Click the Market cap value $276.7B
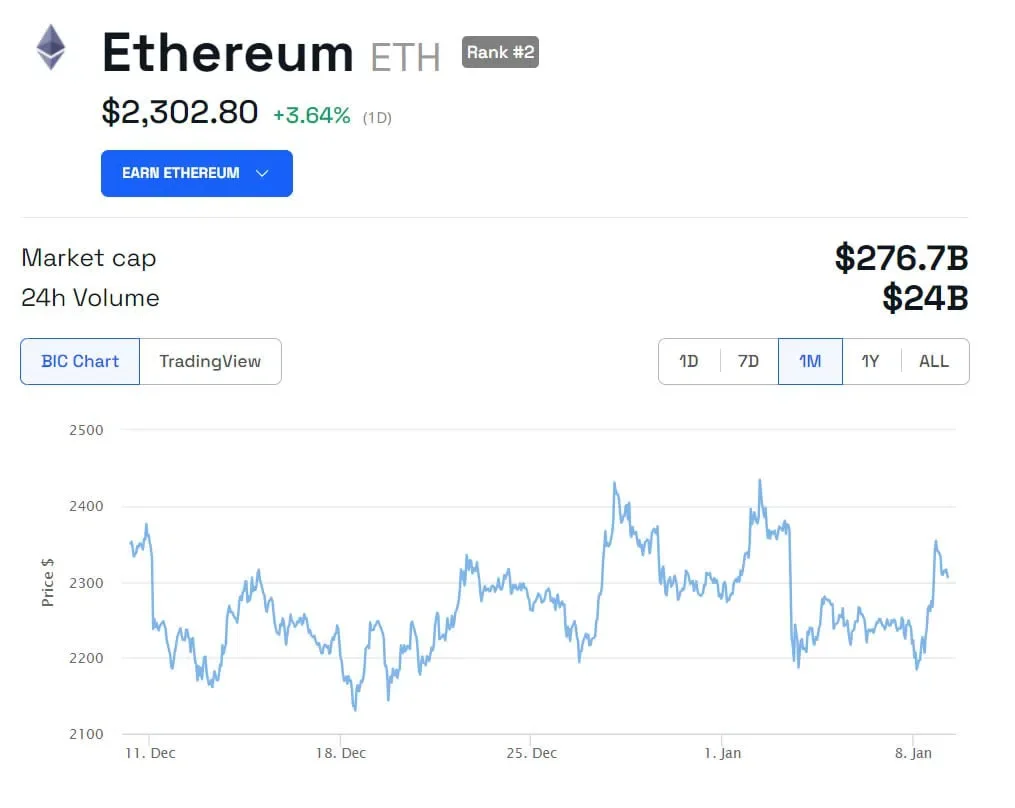The image size is (1015, 808). tap(901, 258)
